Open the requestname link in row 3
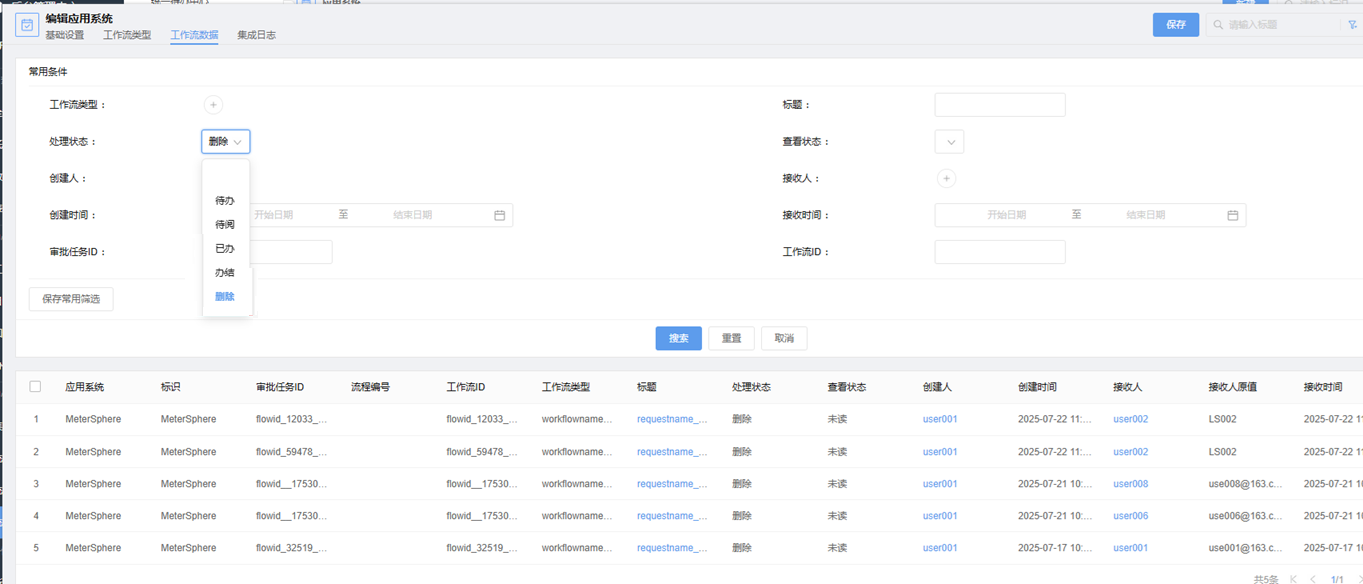This screenshot has height=584, width=1363. (x=672, y=484)
